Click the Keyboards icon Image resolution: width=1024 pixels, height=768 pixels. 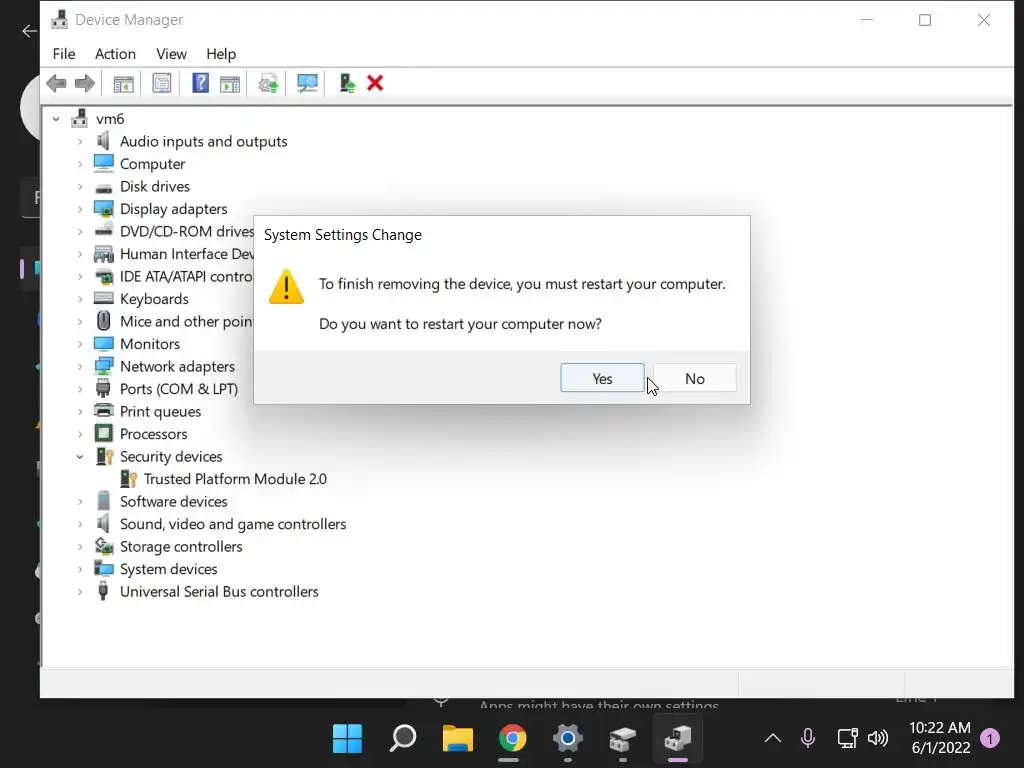[x=103, y=298]
